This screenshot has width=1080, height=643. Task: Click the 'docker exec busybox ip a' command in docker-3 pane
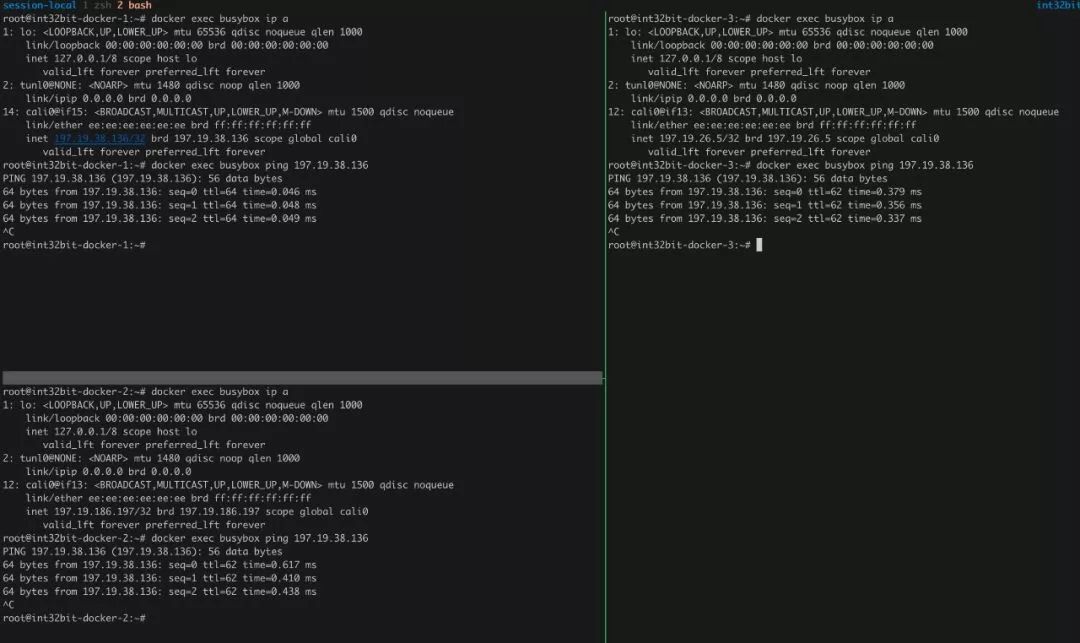pos(824,19)
